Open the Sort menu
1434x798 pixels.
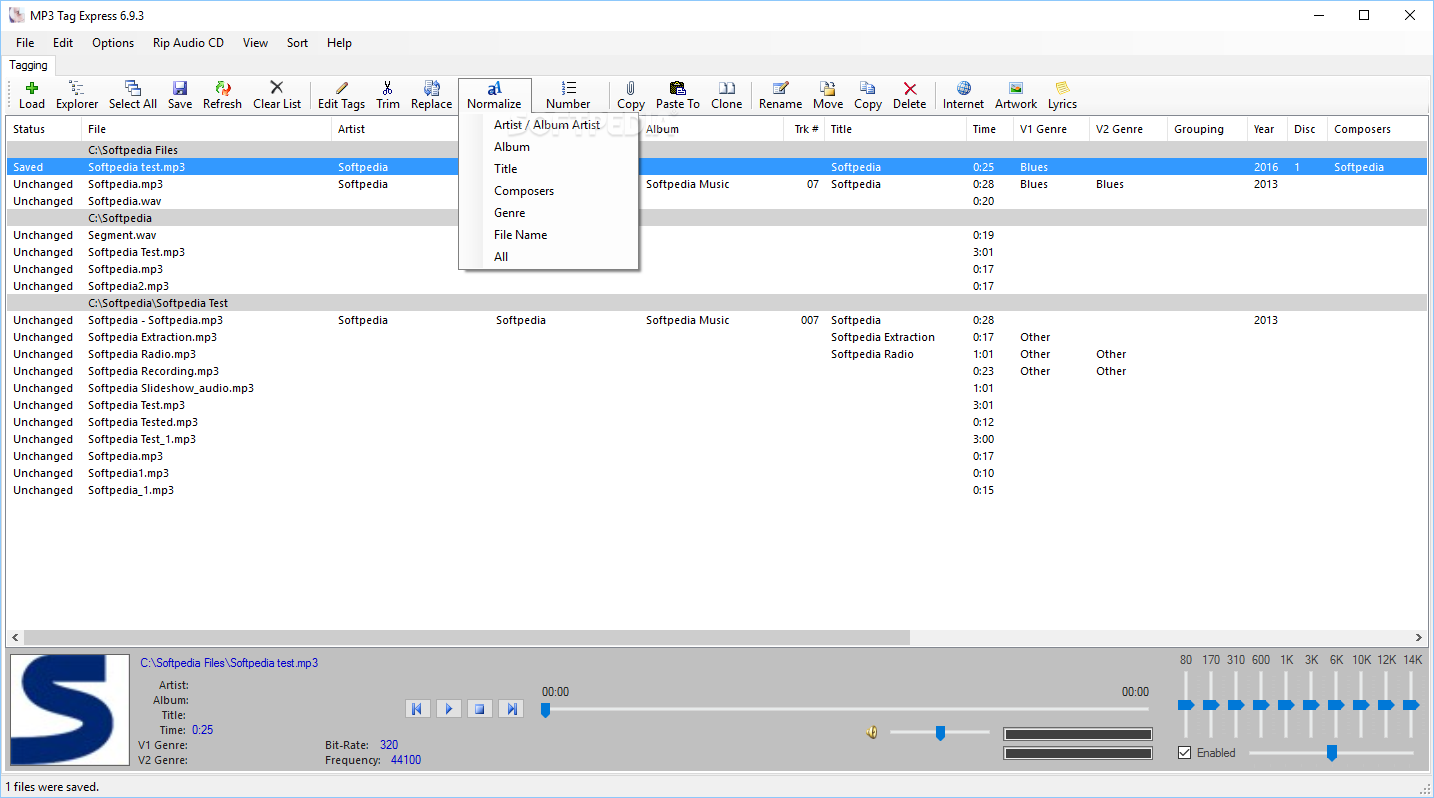(297, 43)
